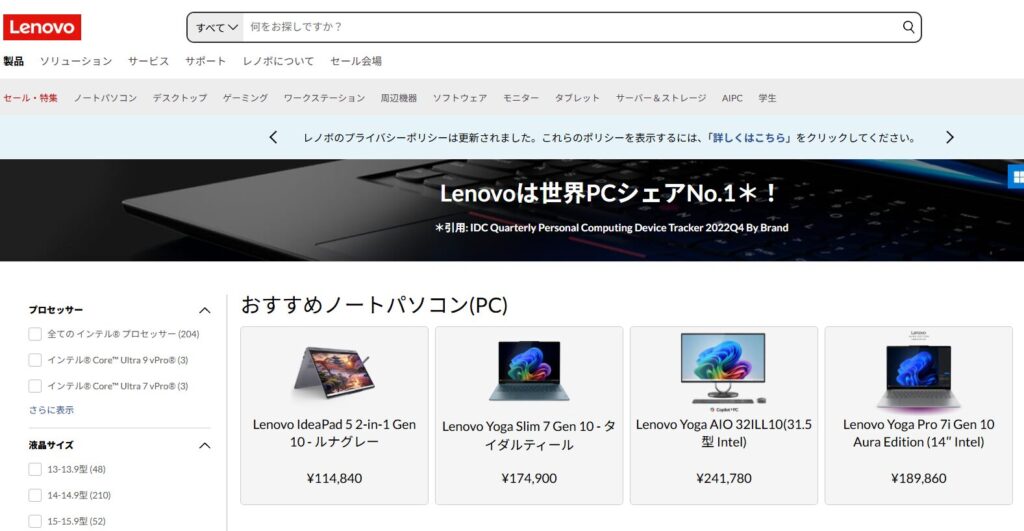The height and width of the screenshot is (531, 1024).
Task: Collapse the プロセッサー filter section
Action: click(x=204, y=310)
